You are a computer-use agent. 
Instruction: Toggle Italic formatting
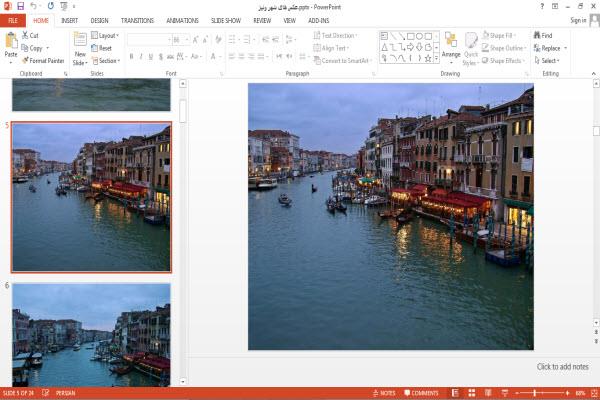pyautogui.click(x=141, y=57)
